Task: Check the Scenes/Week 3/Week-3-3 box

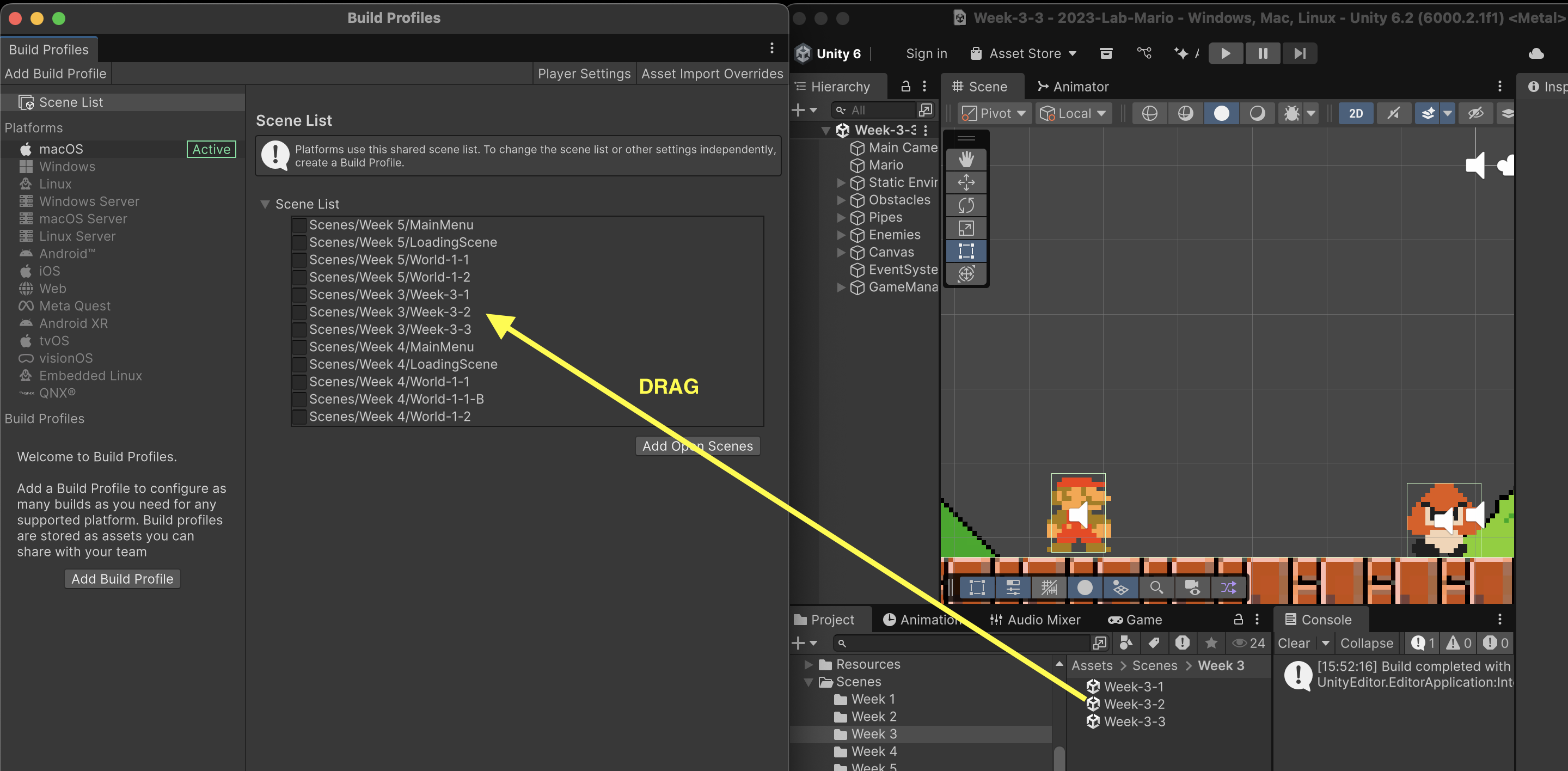Action: (x=299, y=330)
